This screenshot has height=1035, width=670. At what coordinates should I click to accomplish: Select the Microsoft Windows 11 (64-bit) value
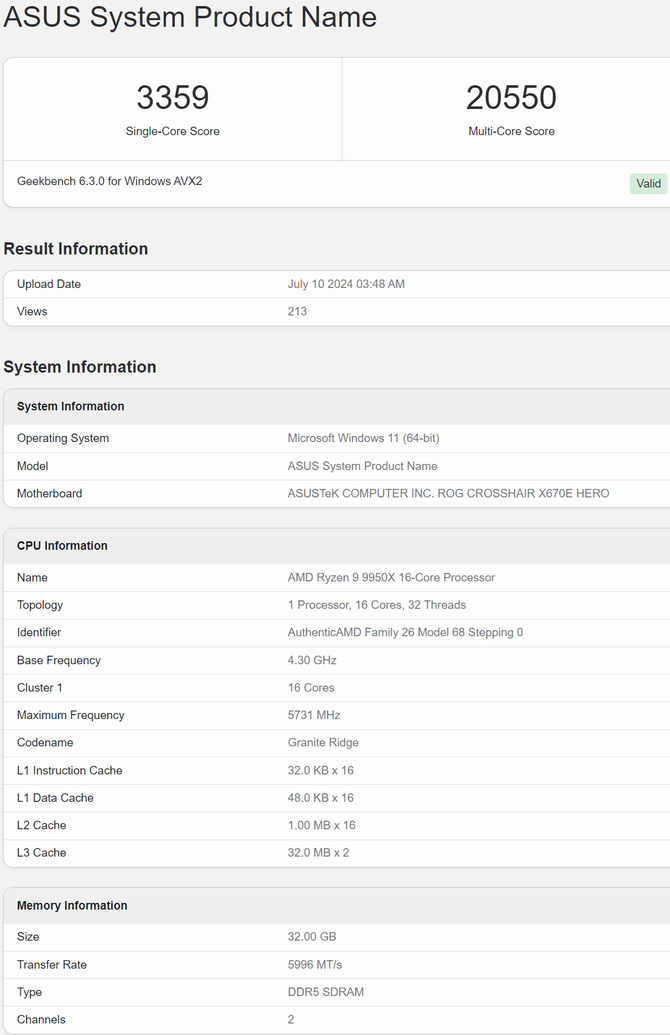pos(364,438)
